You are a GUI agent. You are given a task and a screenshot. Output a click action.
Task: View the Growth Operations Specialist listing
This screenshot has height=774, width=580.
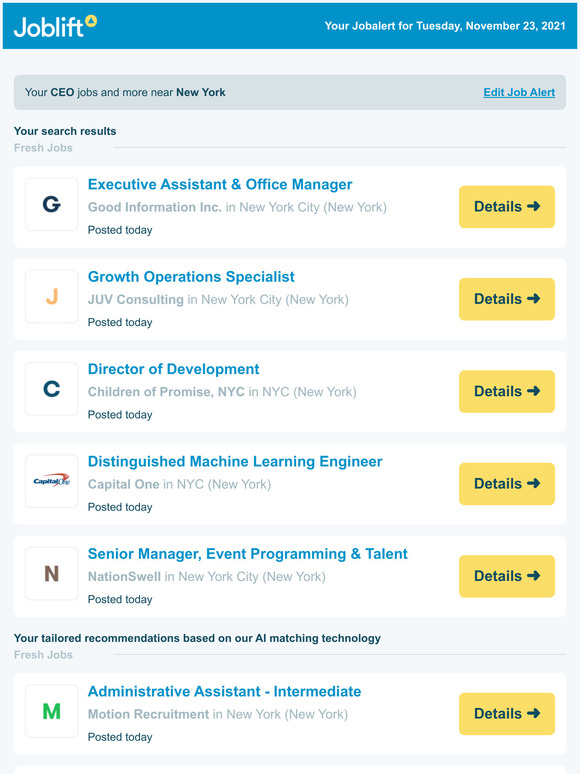click(191, 276)
